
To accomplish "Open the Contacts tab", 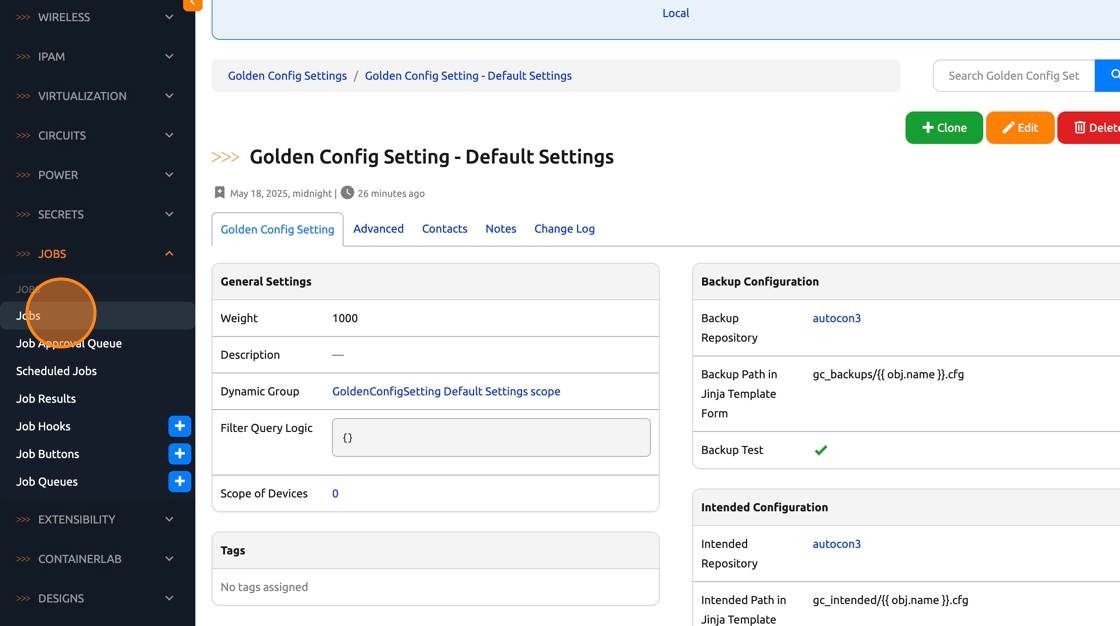I will coord(444,229).
